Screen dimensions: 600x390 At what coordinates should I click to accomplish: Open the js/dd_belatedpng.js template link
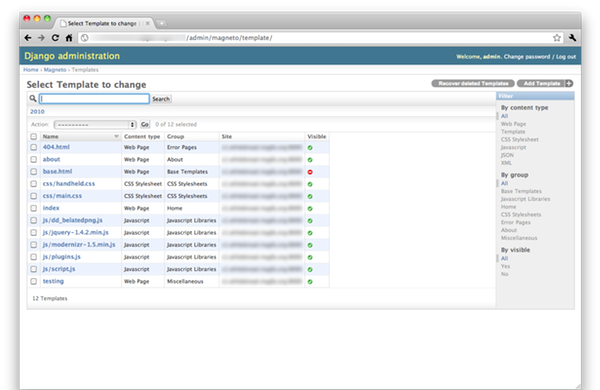click(72, 220)
